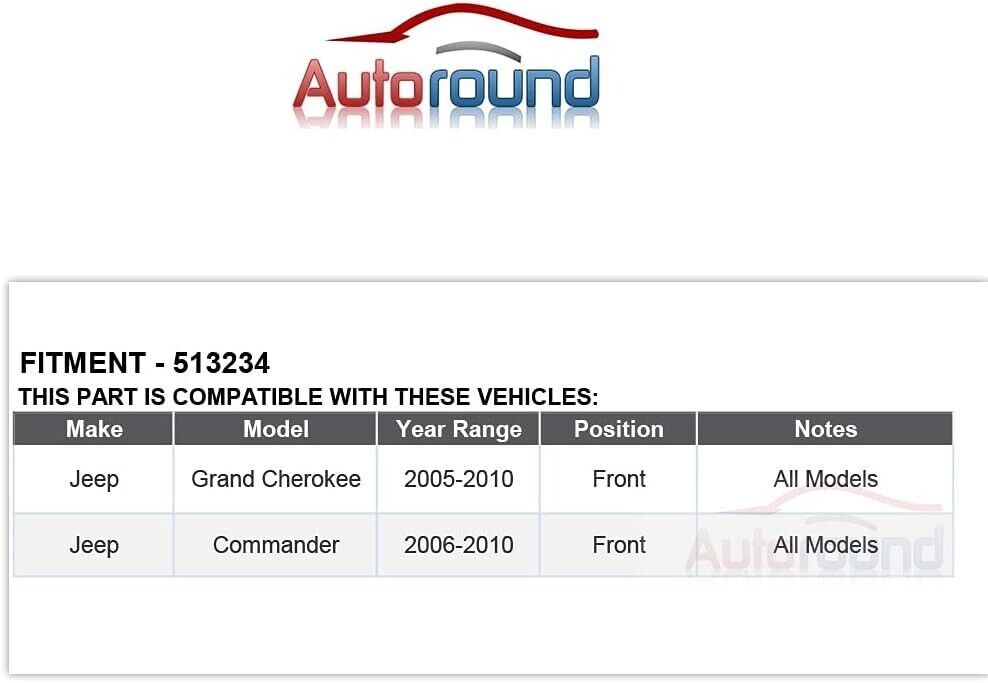Select the Jeep cell in the Grand Cherokee row
Viewport: 988px width, 683px height.
pos(94,479)
